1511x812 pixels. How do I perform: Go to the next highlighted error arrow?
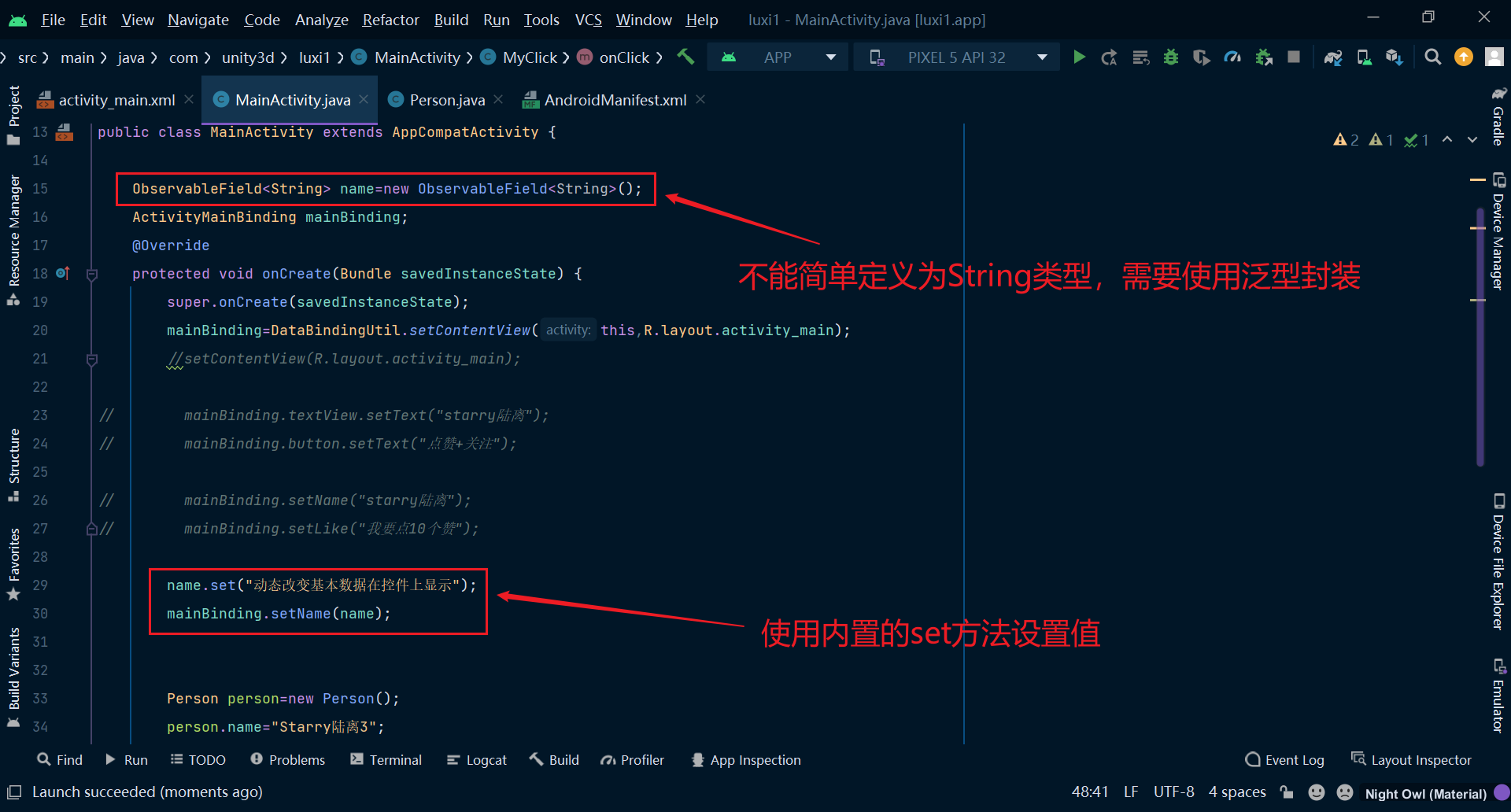[x=1472, y=139]
